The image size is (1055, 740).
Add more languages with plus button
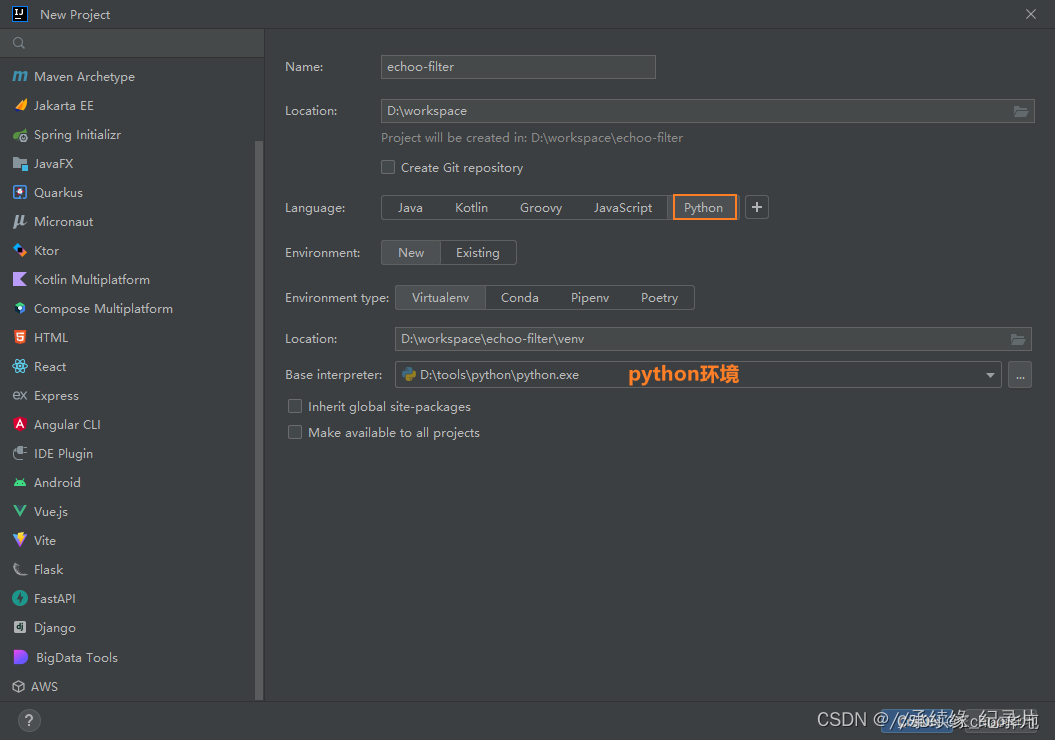coord(757,207)
